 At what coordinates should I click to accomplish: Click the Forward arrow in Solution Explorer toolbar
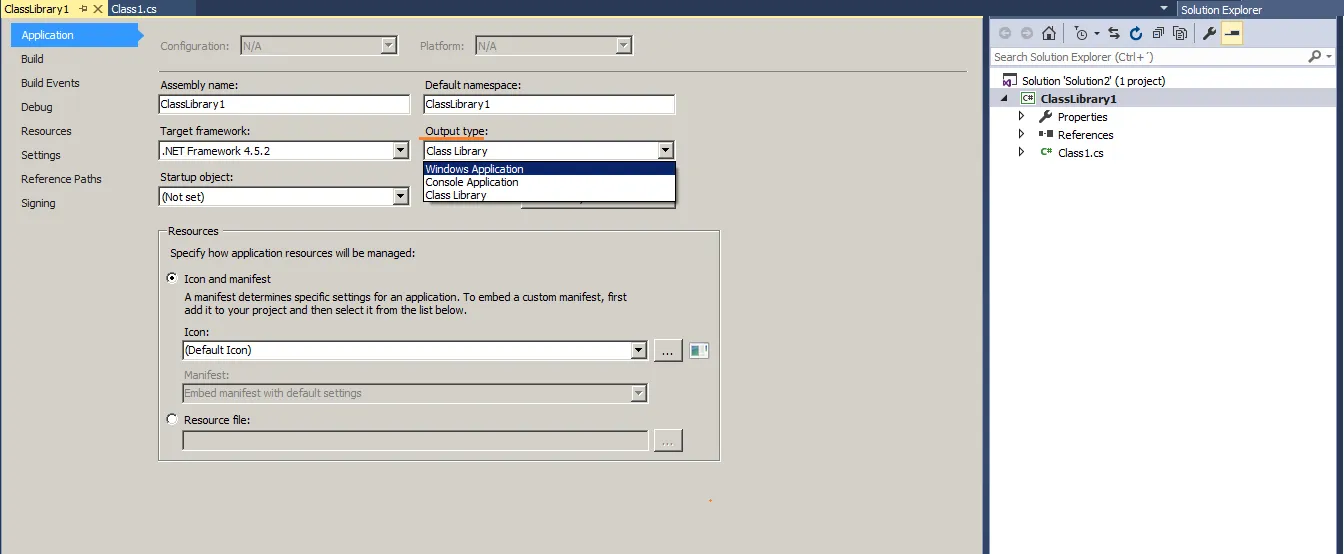1026,33
